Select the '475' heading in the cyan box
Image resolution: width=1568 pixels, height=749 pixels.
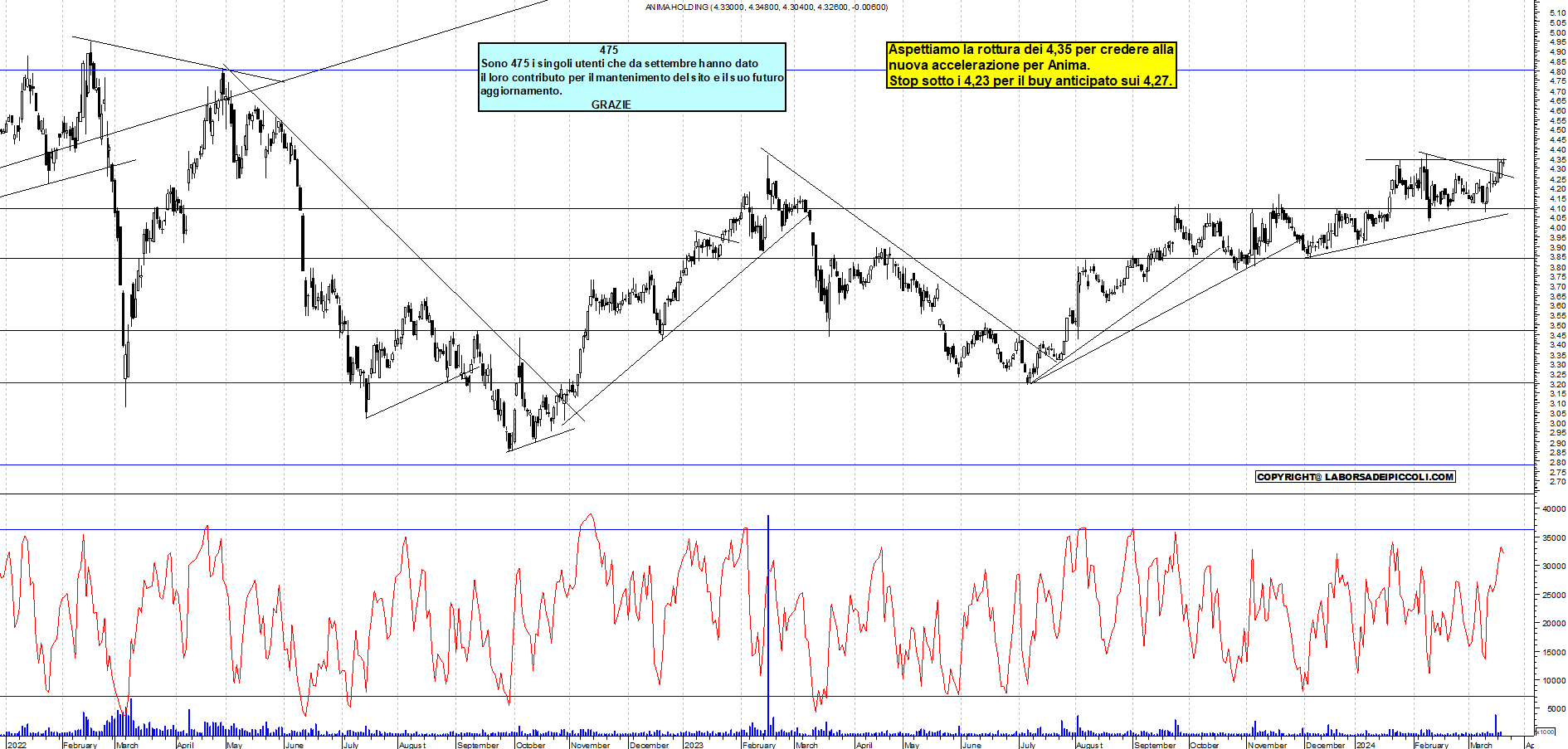click(609, 50)
